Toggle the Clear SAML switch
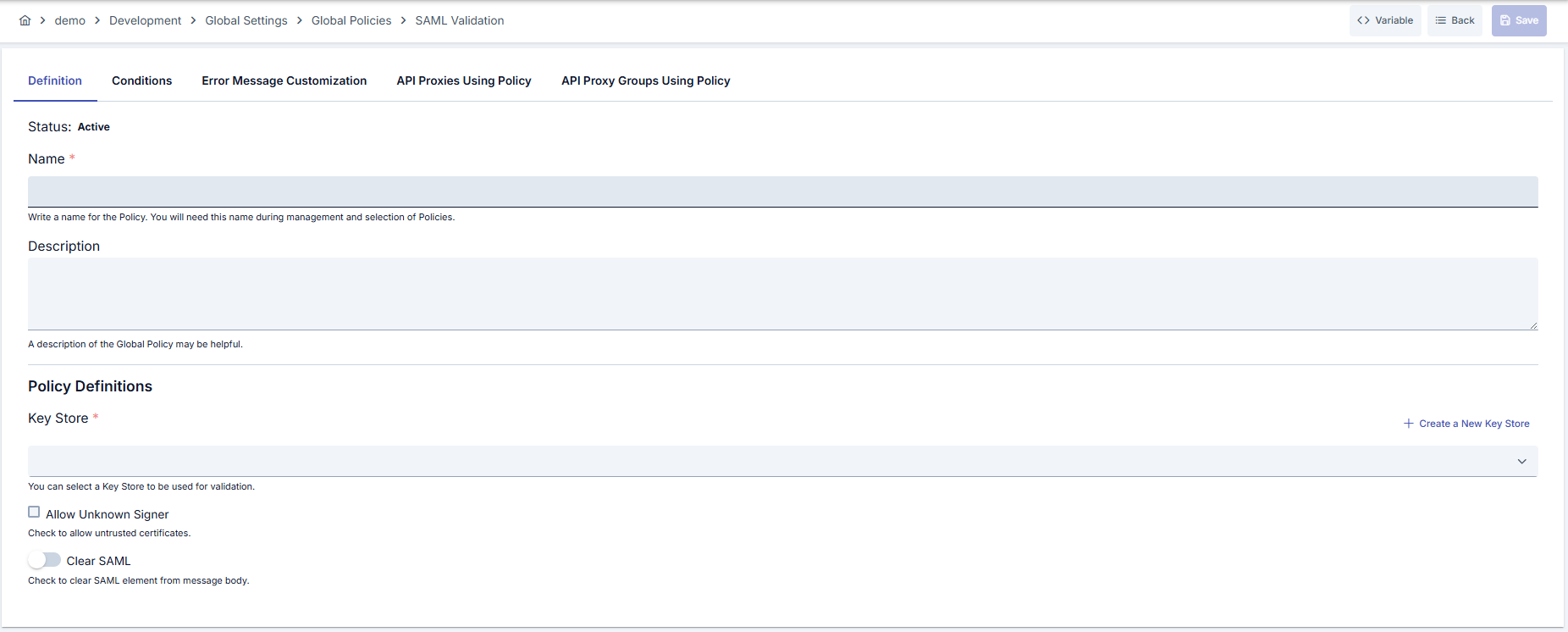Viewport: 1568px width, 632px height. tap(44, 560)
